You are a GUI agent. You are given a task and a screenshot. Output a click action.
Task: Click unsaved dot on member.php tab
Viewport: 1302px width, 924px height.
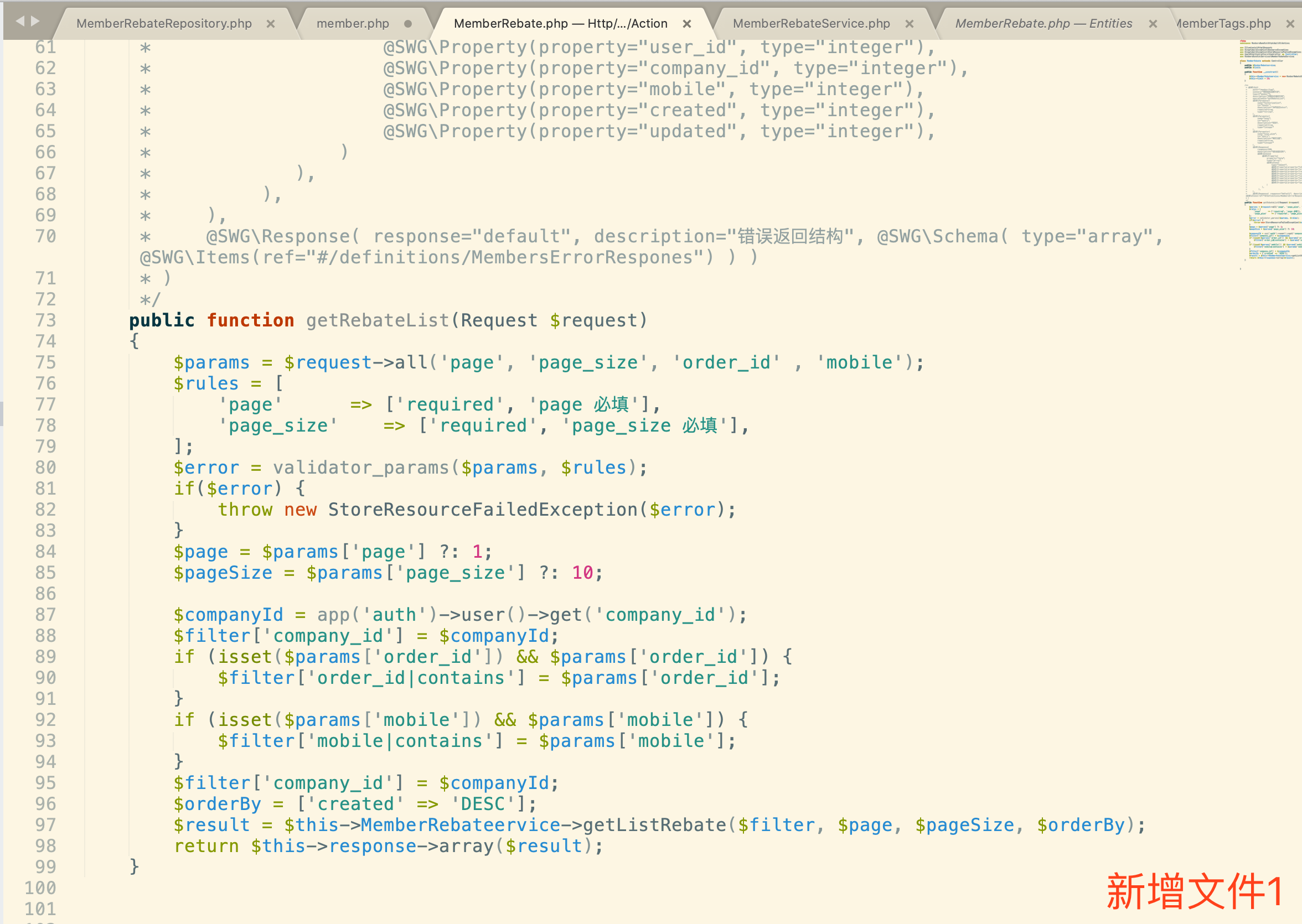tap(407, 24)
